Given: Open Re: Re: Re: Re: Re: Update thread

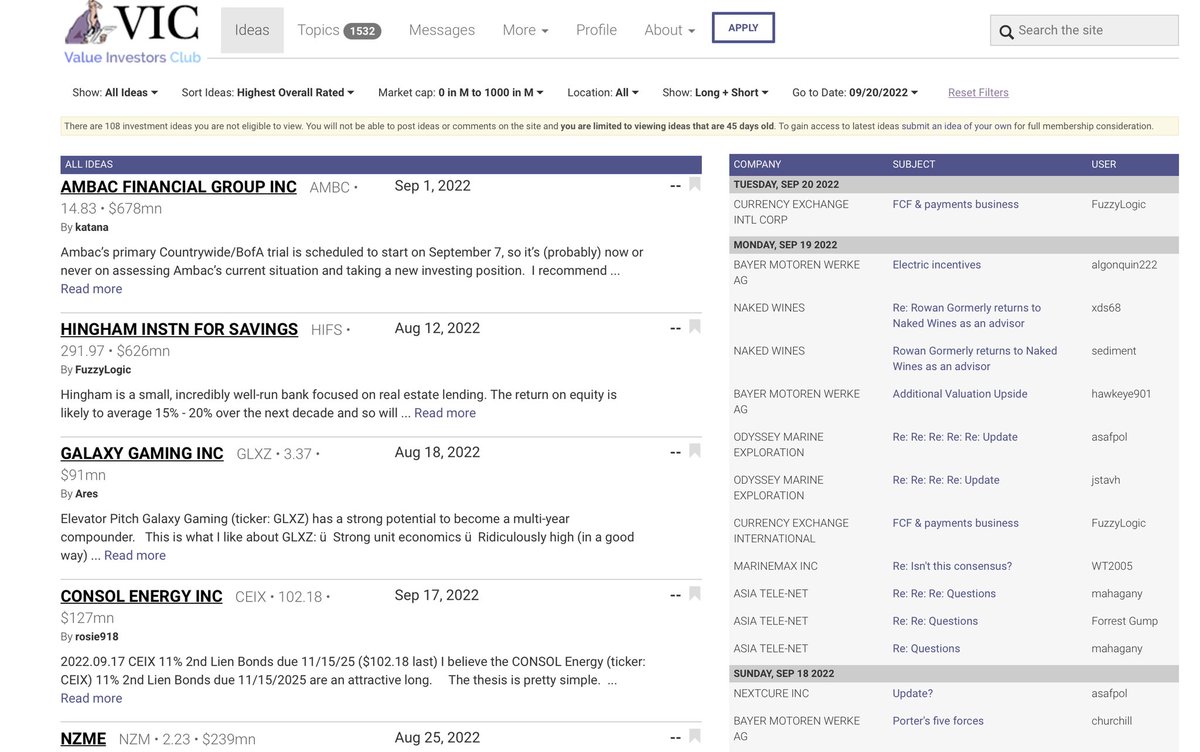Looking at the screenshot, I should tap(955, 437).
